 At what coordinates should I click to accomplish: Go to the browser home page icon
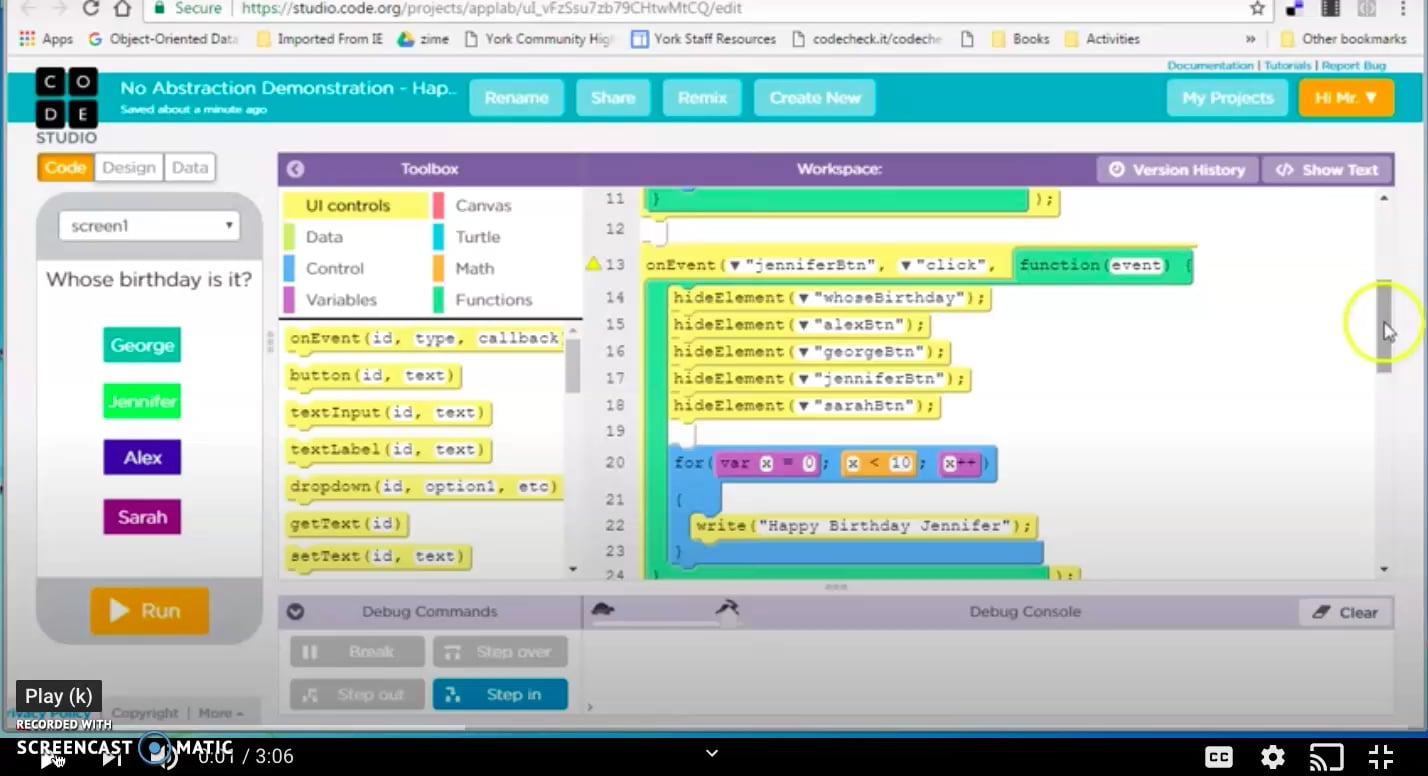point(122,8)
